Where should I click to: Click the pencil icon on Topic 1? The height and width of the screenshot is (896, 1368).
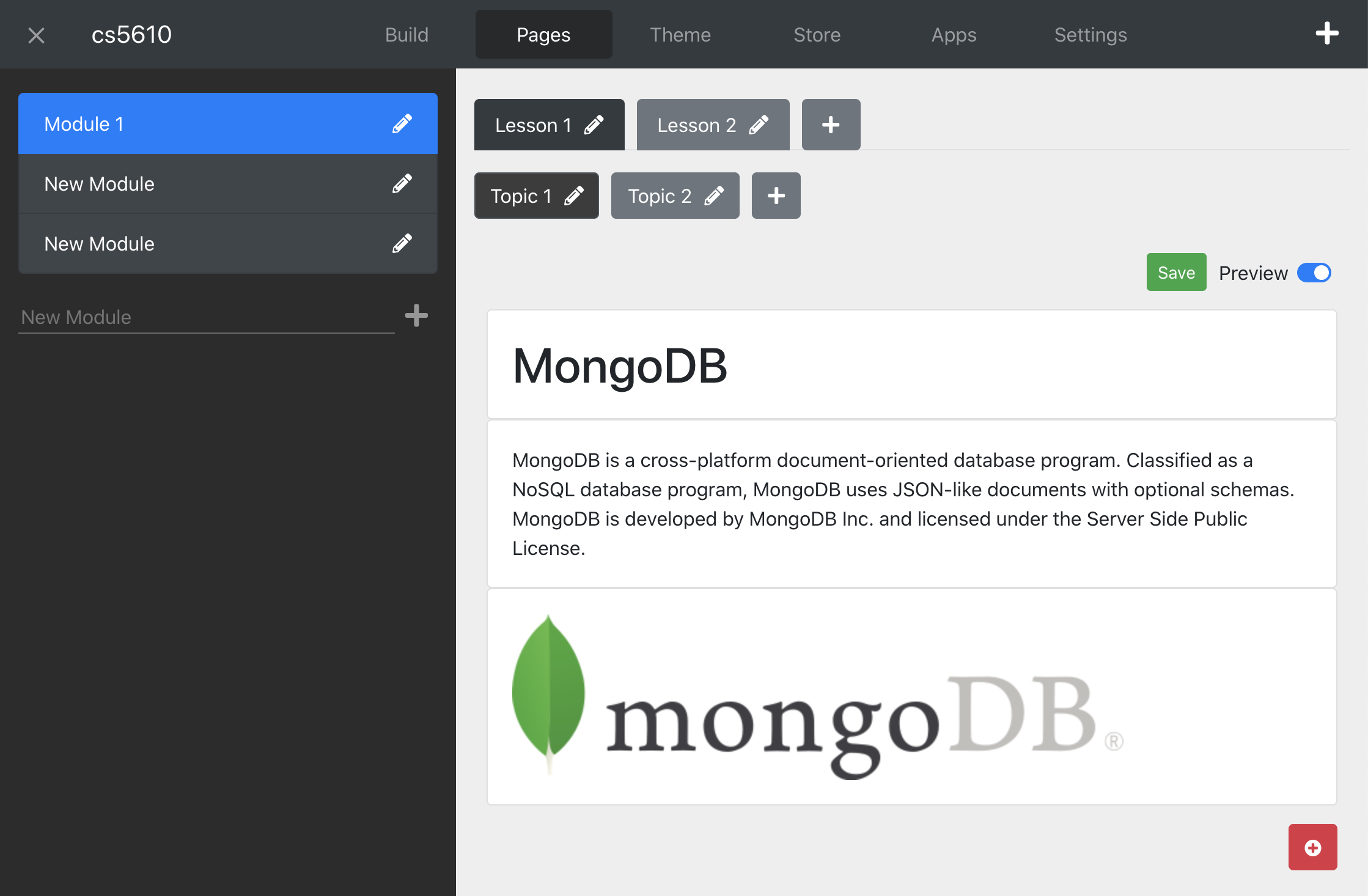(x=573, y=196)
